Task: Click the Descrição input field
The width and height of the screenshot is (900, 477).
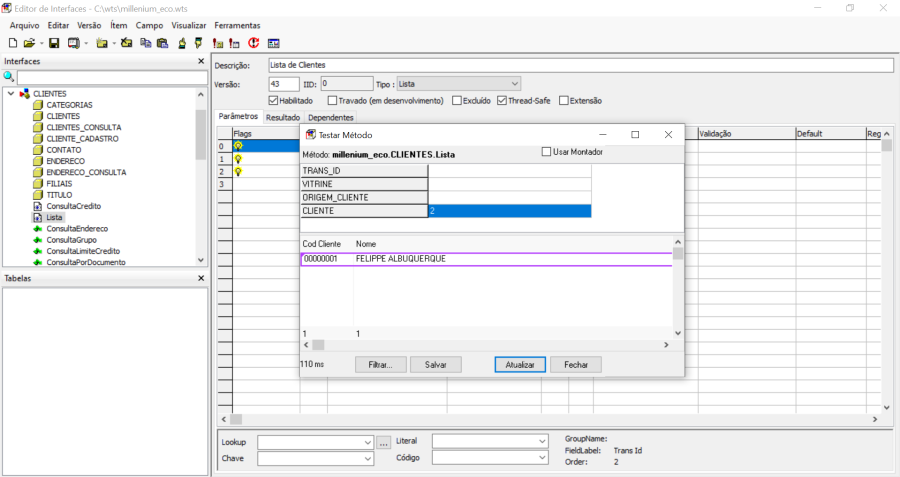Action: [x=581, y=65]
